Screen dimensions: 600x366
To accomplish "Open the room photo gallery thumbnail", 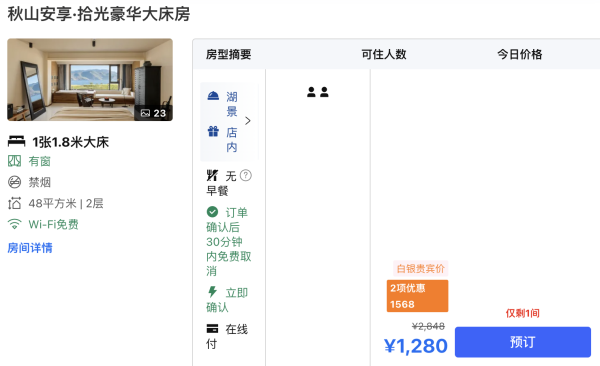I will 90,80.
